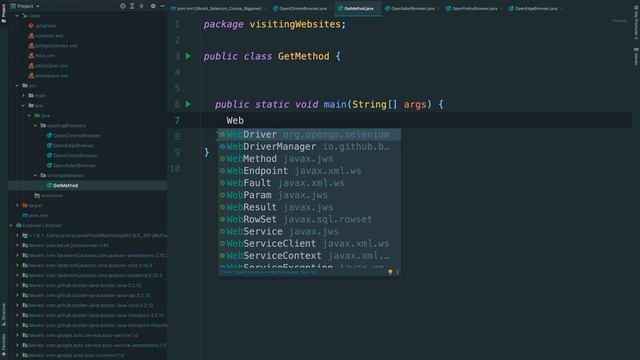Image resolution: width=640 pixels, height=360 pixels.
Task: Click class name GetMethod in editor
Action: pyautogui.click(x=303, y=56)
